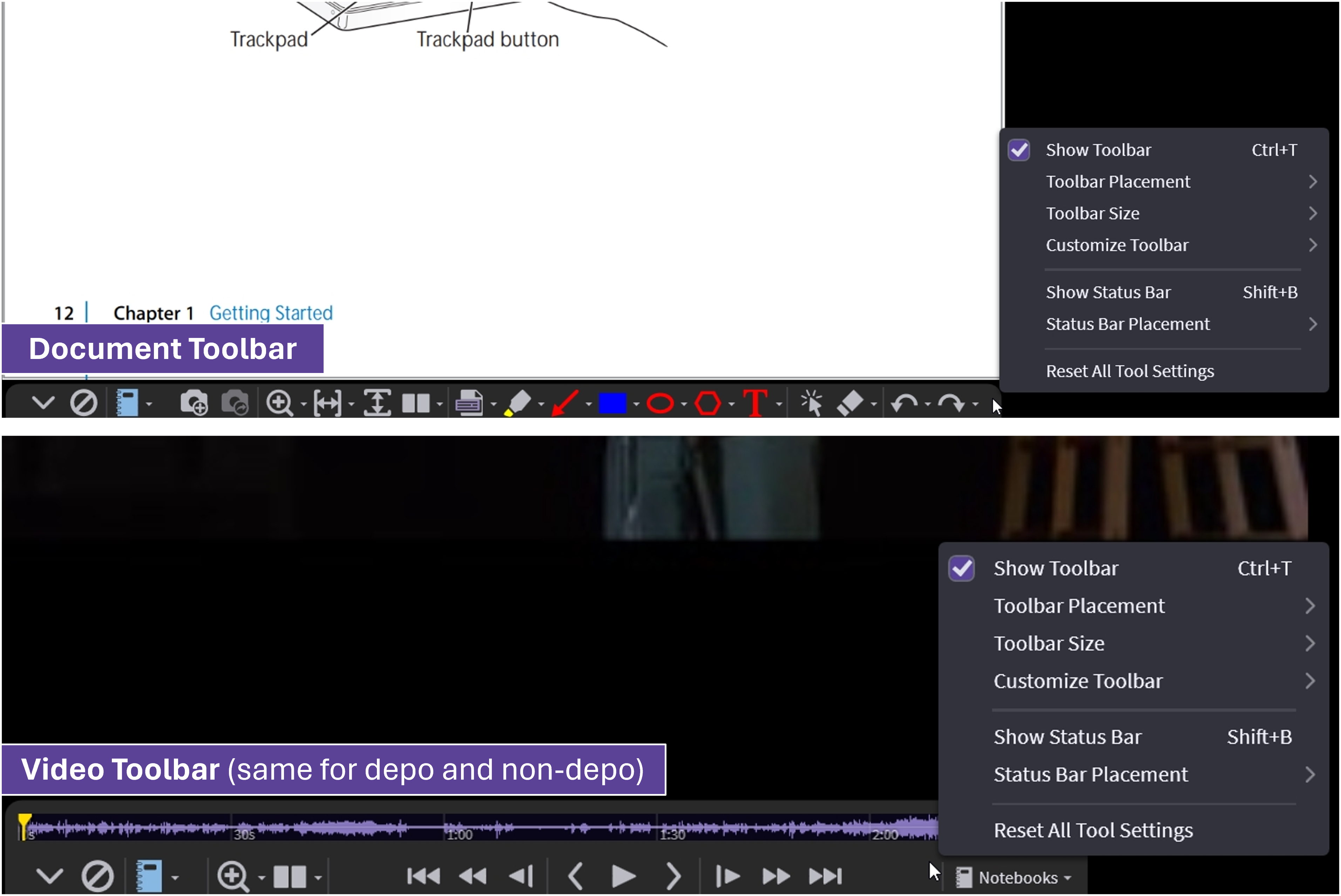The width and height of the screenshot is (1341, 896).
Task: Expand Toolbar Placement submenu in upper menu
Action: click(1118, 182)
